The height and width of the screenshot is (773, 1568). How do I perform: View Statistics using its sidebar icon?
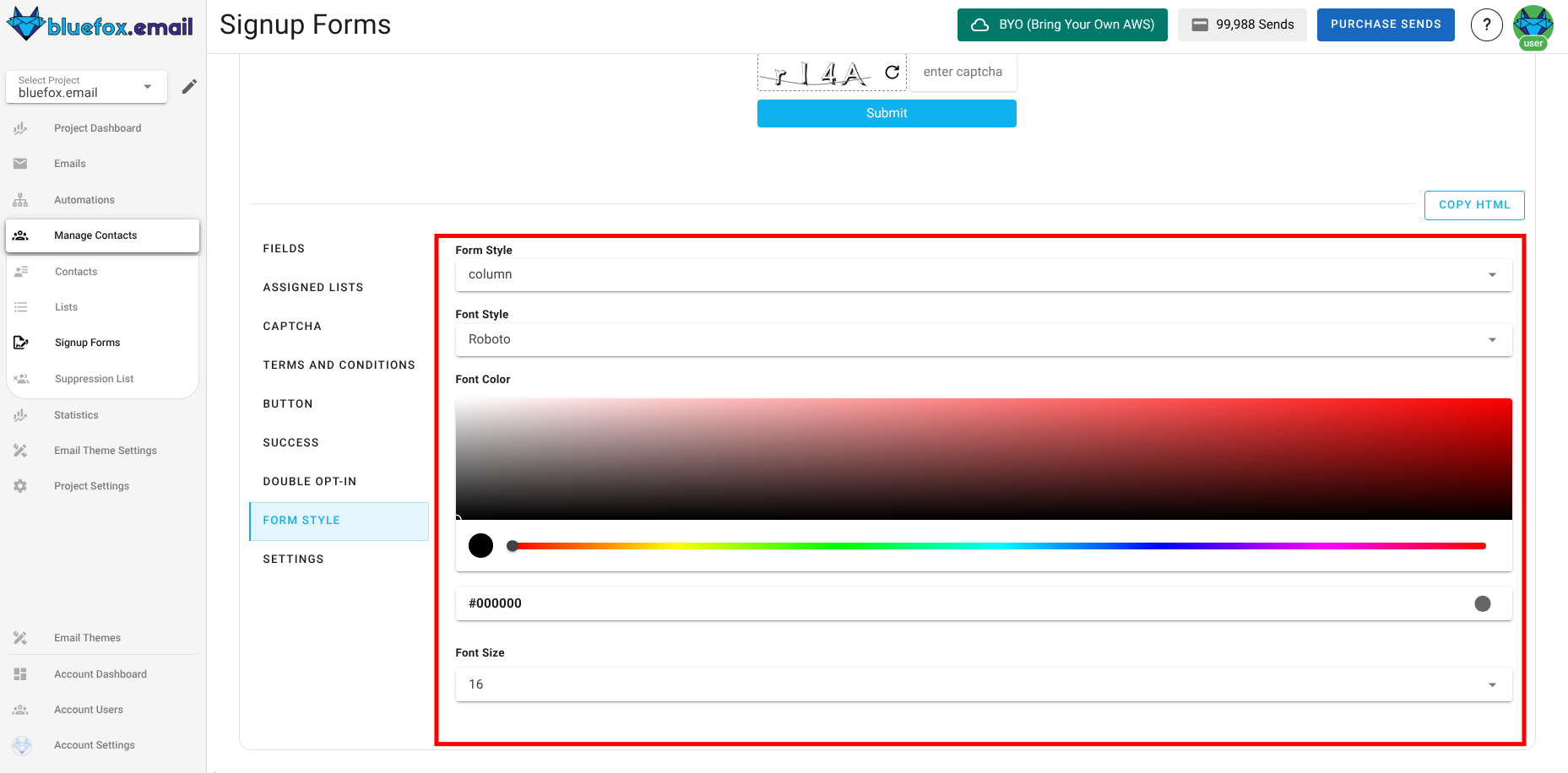[20, 414]
